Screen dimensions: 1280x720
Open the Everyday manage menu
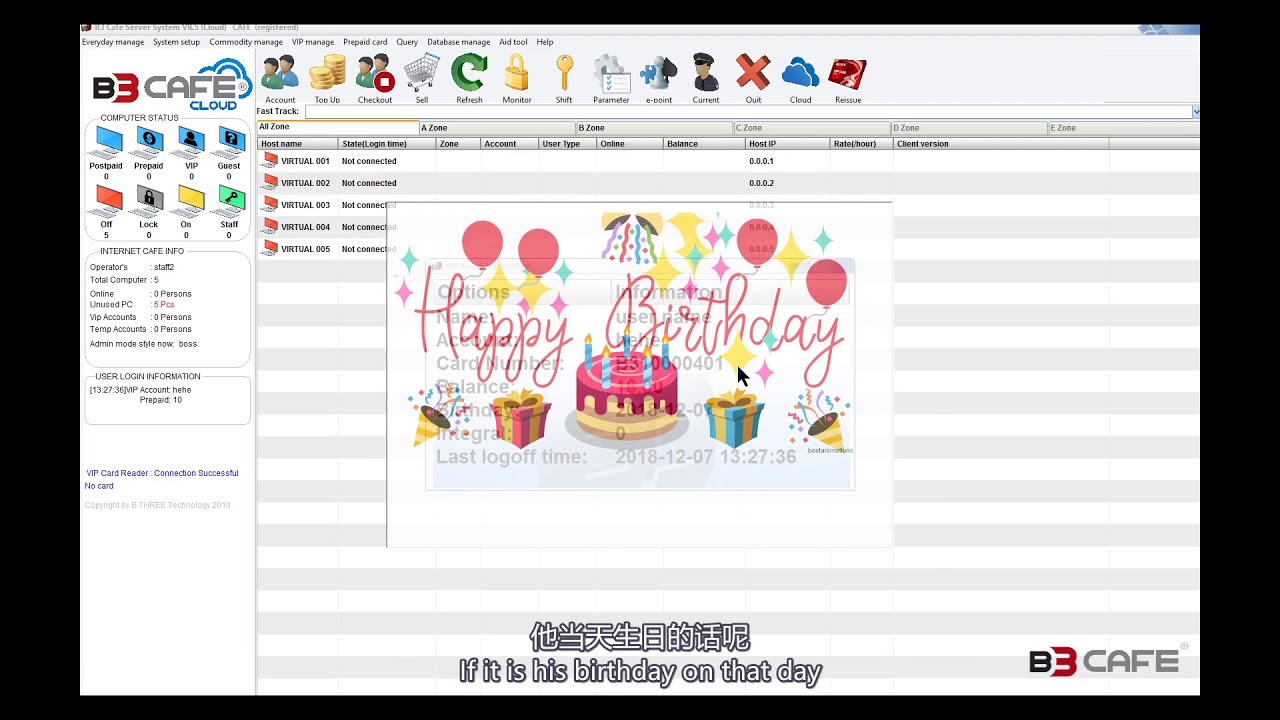tap(113, 42)
